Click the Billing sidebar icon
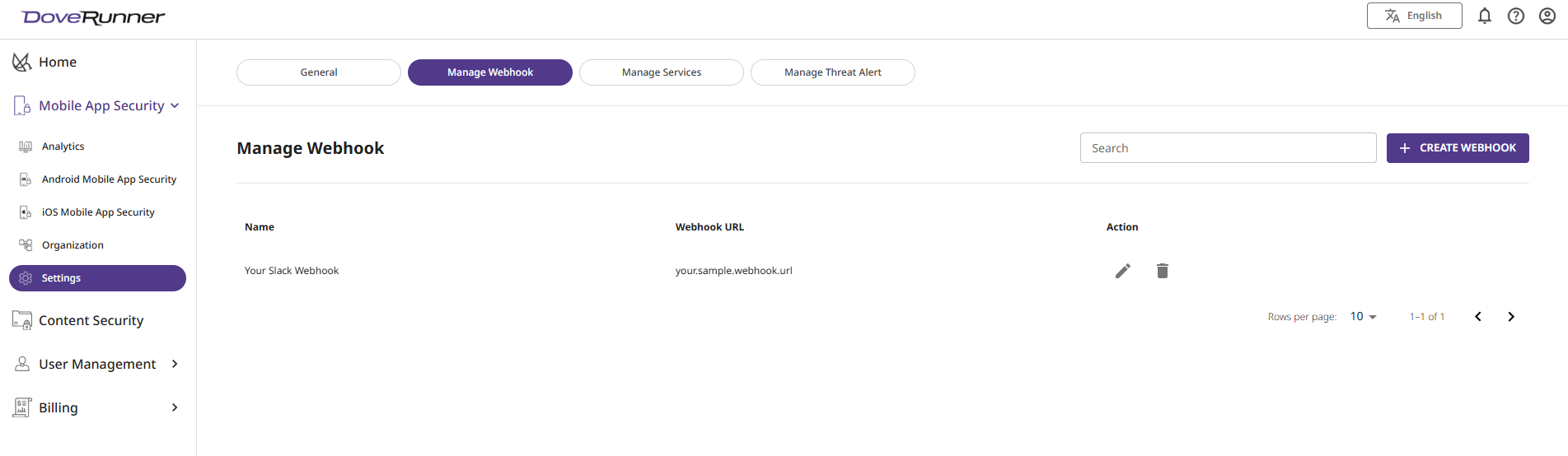Screen dimensions: 1568x456 pos(22,407)
